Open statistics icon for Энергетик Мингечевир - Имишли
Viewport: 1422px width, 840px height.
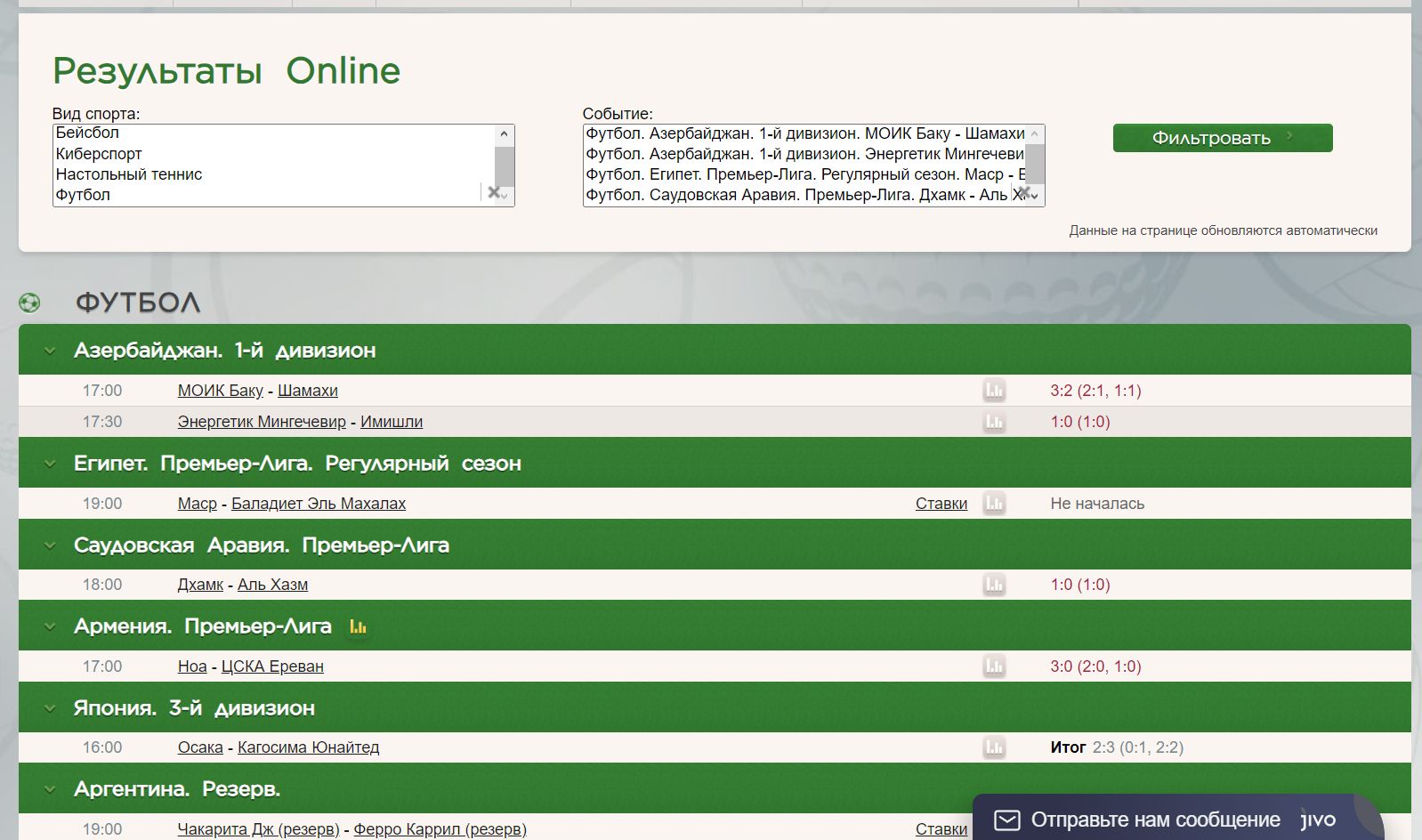pyautogui.click(x=994, y=422)
